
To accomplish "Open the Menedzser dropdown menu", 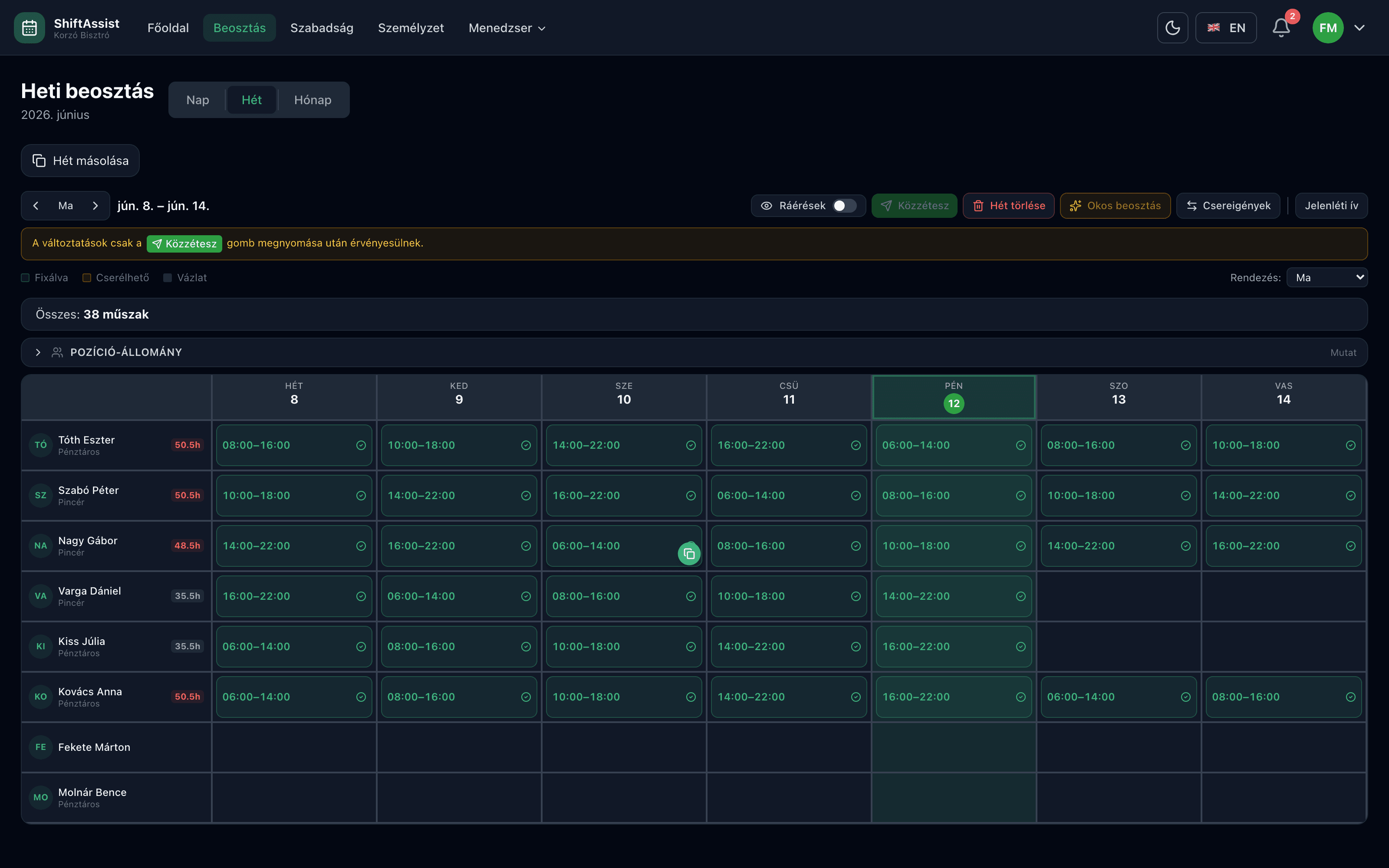I will 507,27.
